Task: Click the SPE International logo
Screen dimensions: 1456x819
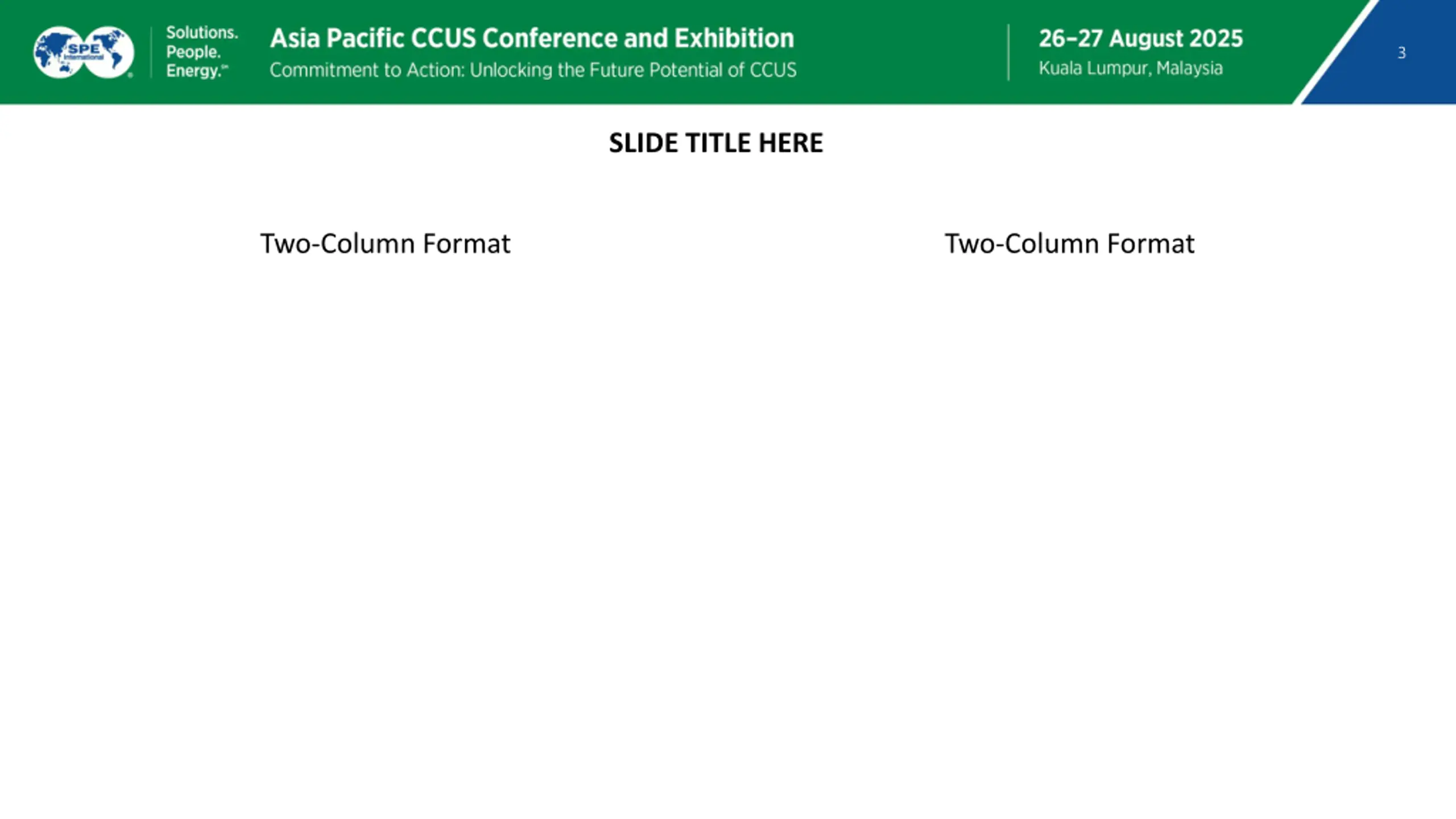Action: point(84,52)
